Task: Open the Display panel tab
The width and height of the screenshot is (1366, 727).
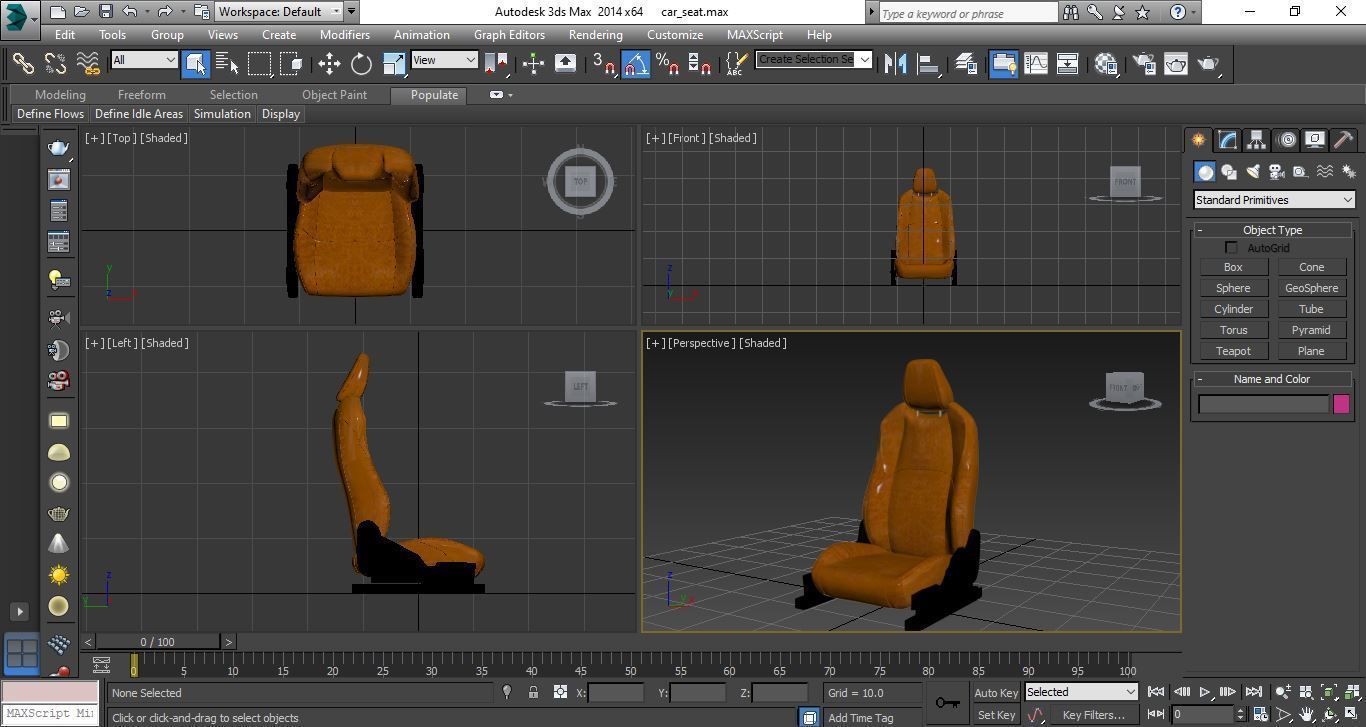Action: (1314, 140)
